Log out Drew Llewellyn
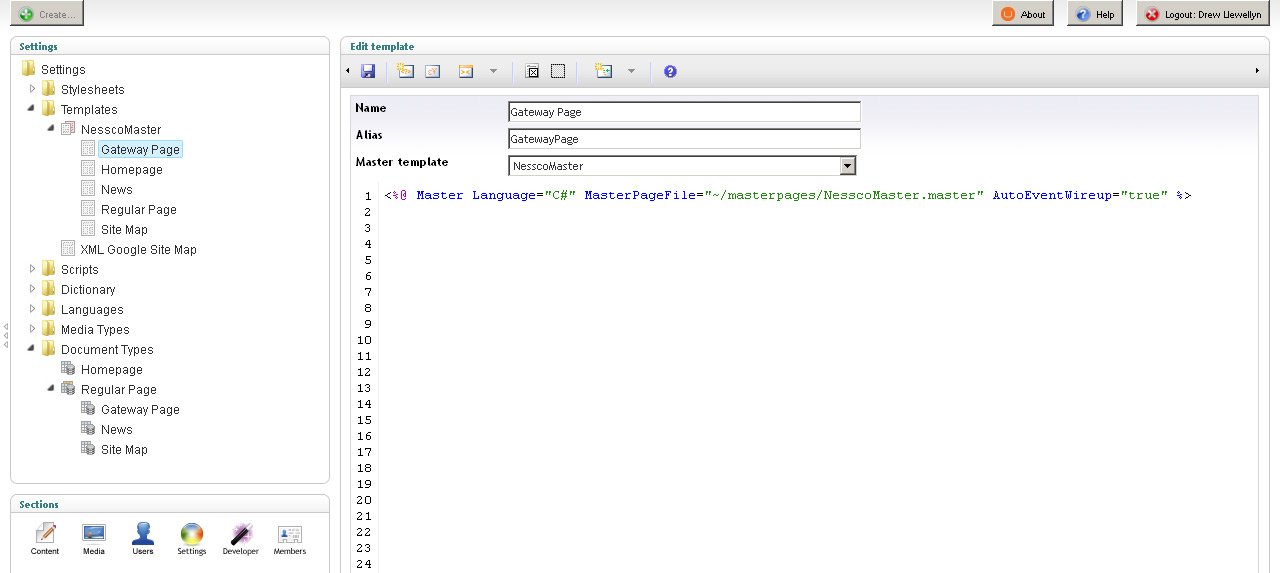The height and width of the screenshot is (573, 1280). (1203, 14)
